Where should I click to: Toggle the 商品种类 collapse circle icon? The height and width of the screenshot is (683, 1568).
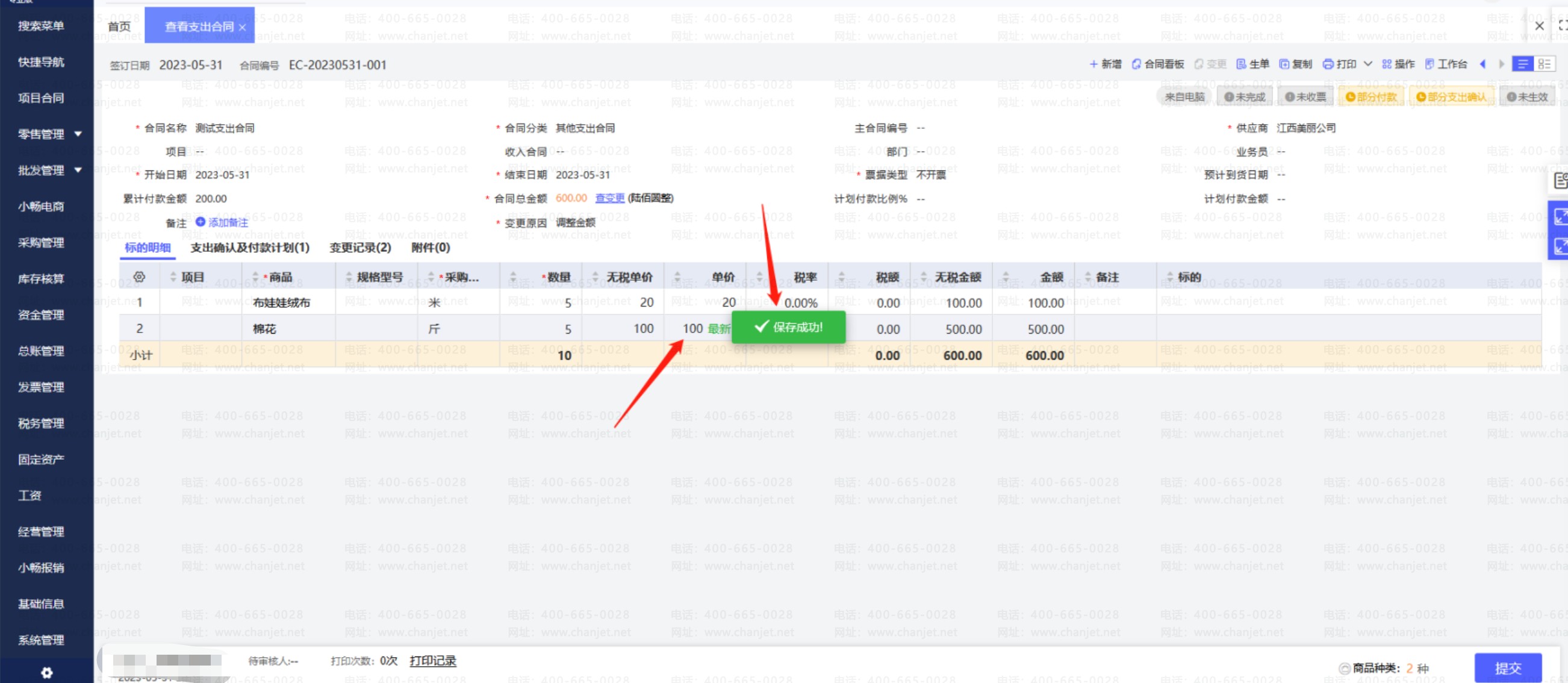tap(1344, 669)
